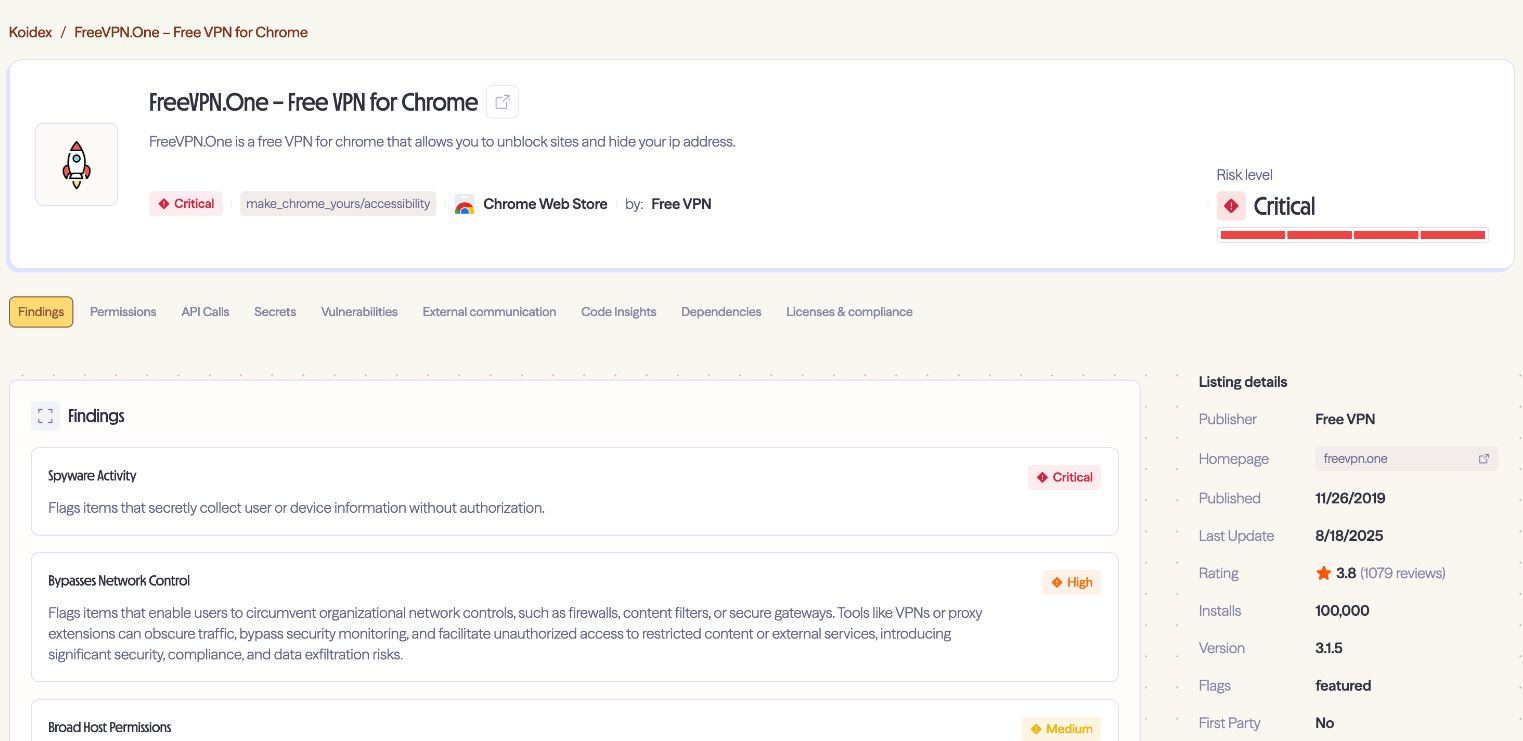Click the orange rating star icon
Viewport: 1523px width, 741px height.
[x=1324, y=573]
